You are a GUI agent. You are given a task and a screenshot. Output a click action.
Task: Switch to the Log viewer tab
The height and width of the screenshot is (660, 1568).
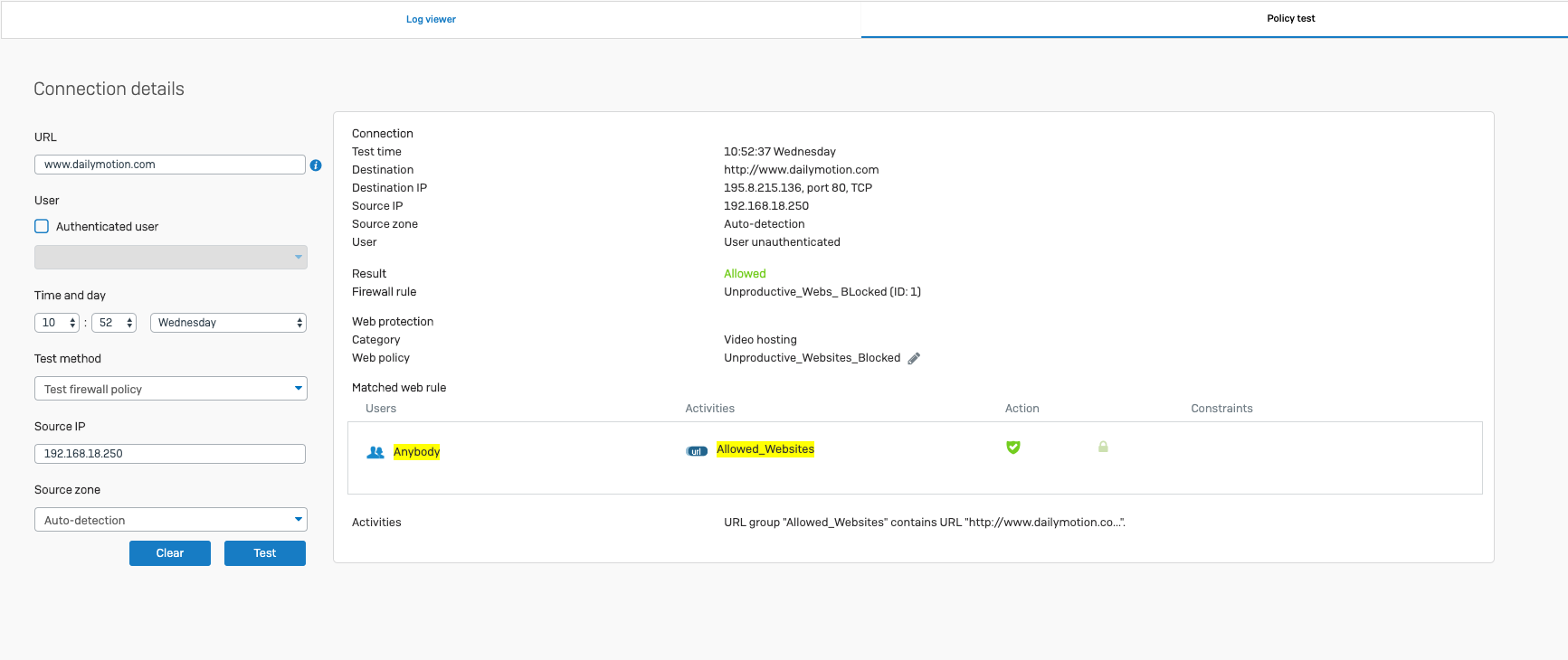point(431,20)
